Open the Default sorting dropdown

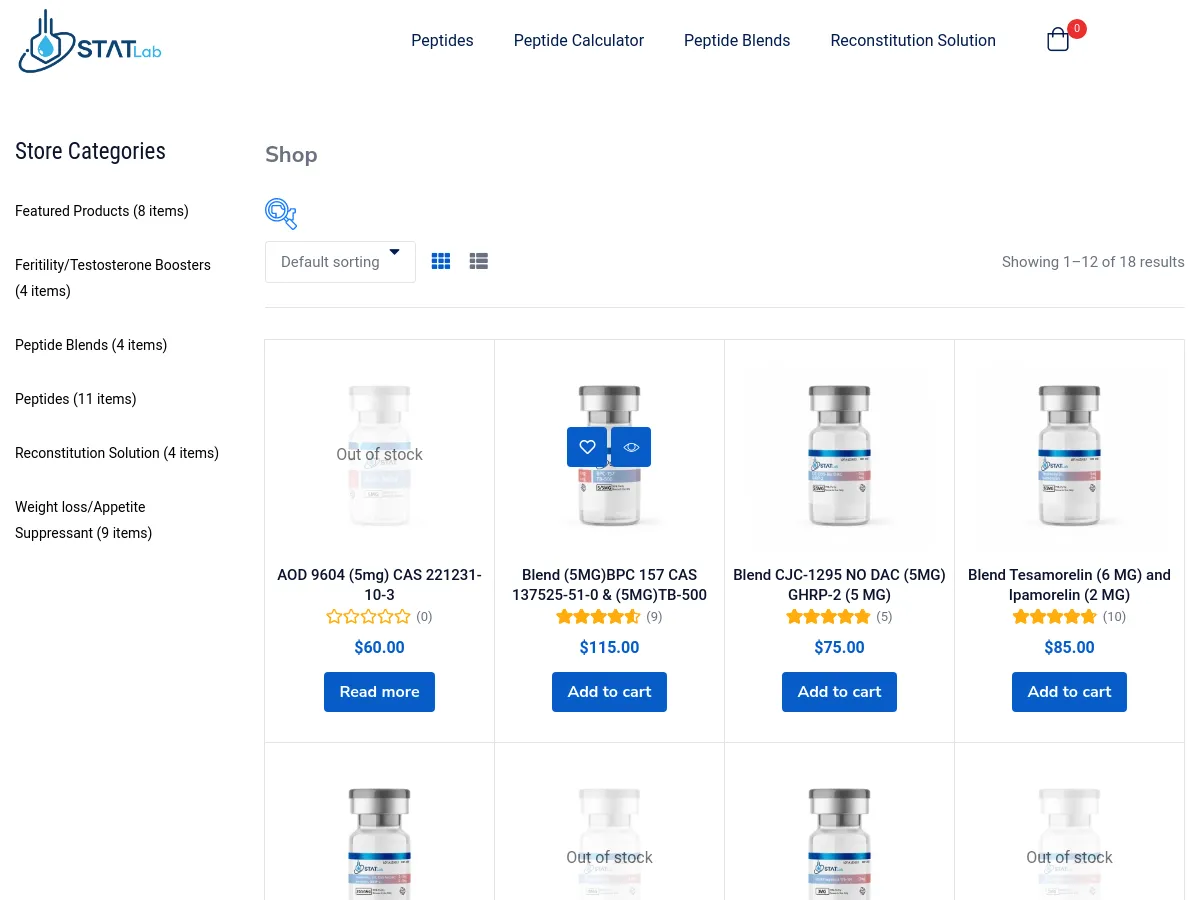340,262
